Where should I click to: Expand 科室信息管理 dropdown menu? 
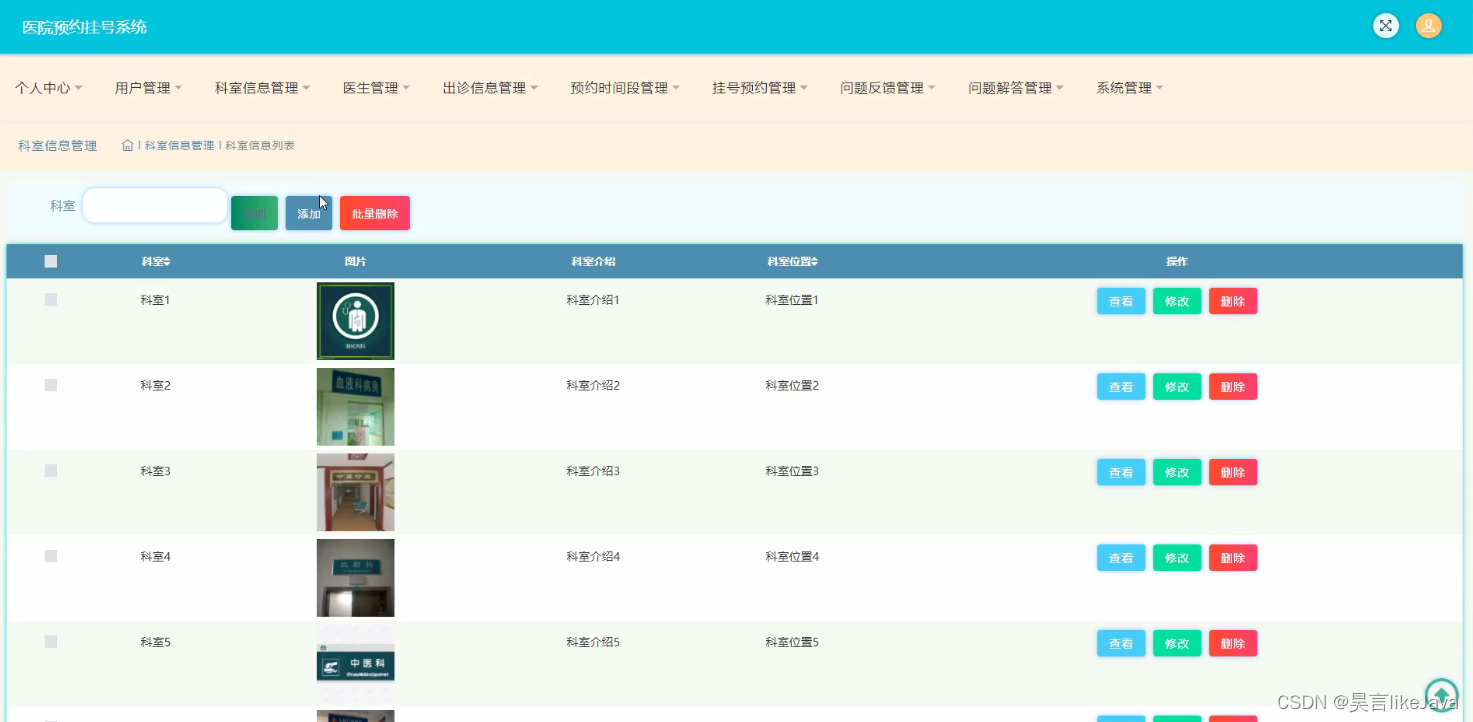[x=262, y=88]
